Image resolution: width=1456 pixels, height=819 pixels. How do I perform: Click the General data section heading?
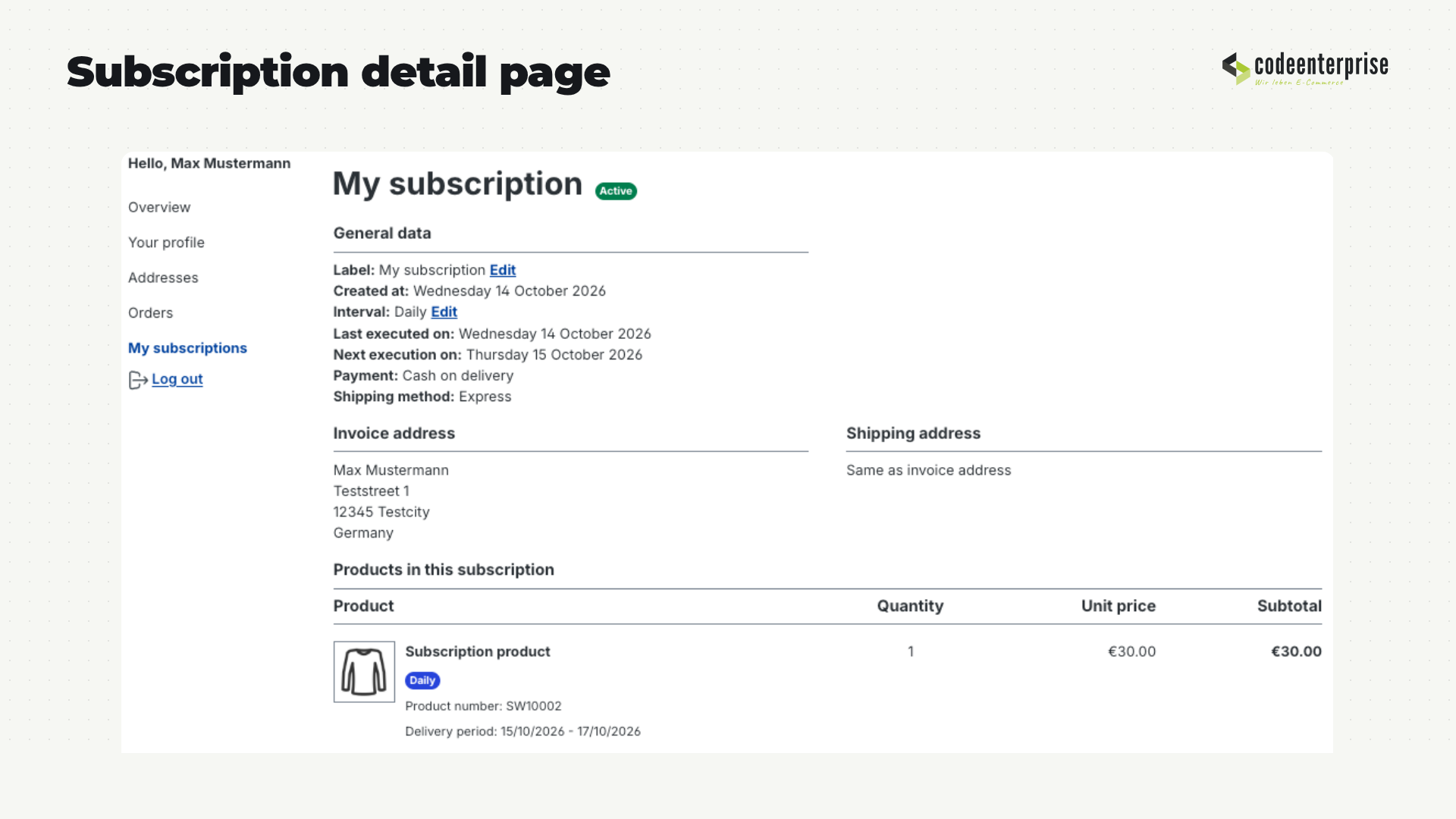pos(382,234)
